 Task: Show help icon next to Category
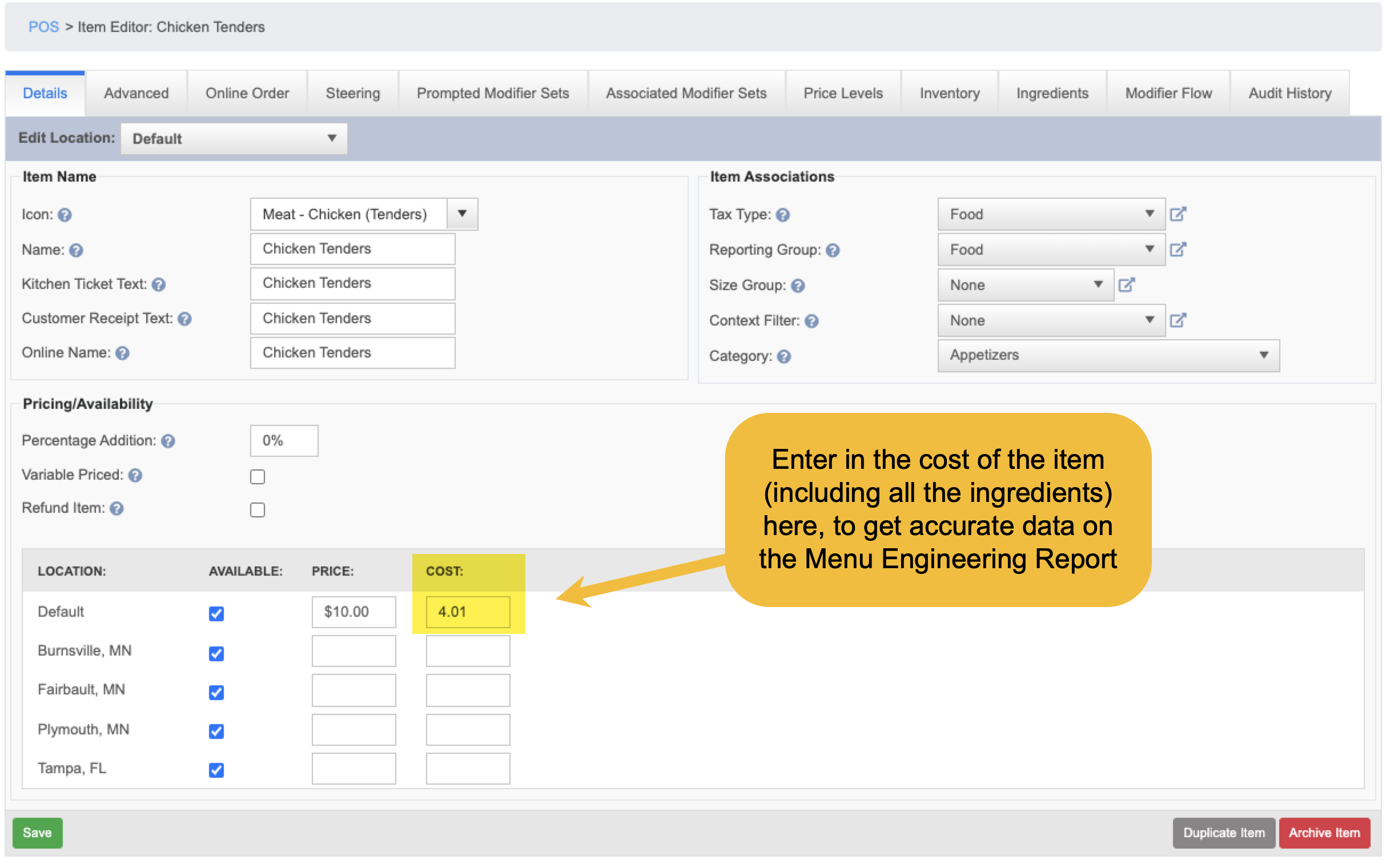tap(784, 357)
